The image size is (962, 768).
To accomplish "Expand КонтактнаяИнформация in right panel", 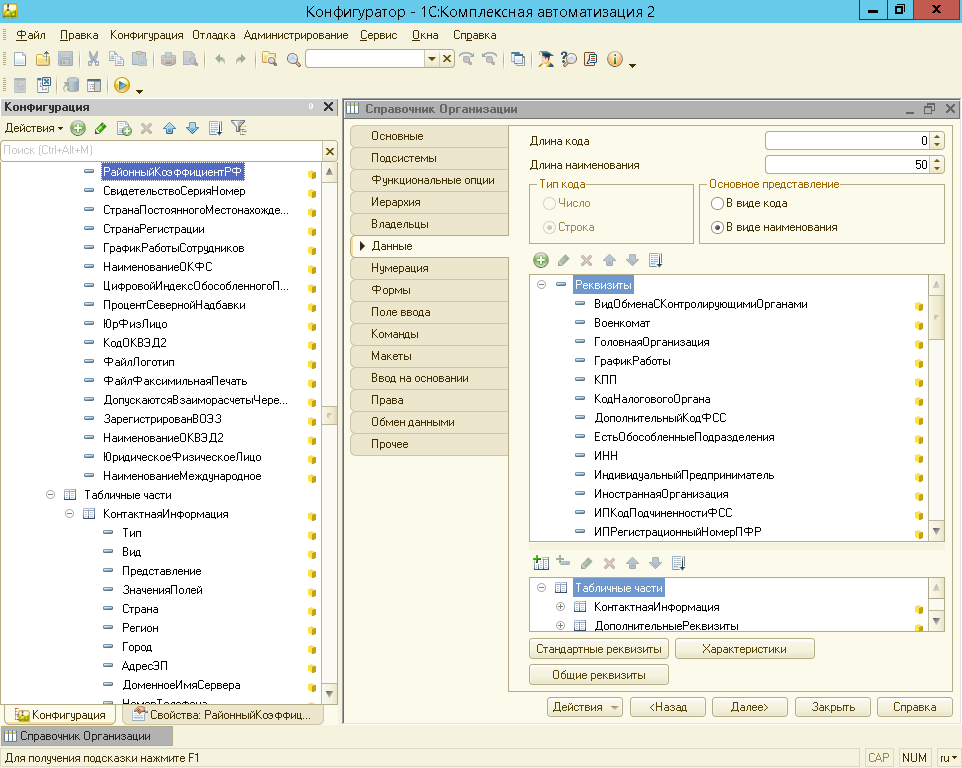I will pos(560,607).
